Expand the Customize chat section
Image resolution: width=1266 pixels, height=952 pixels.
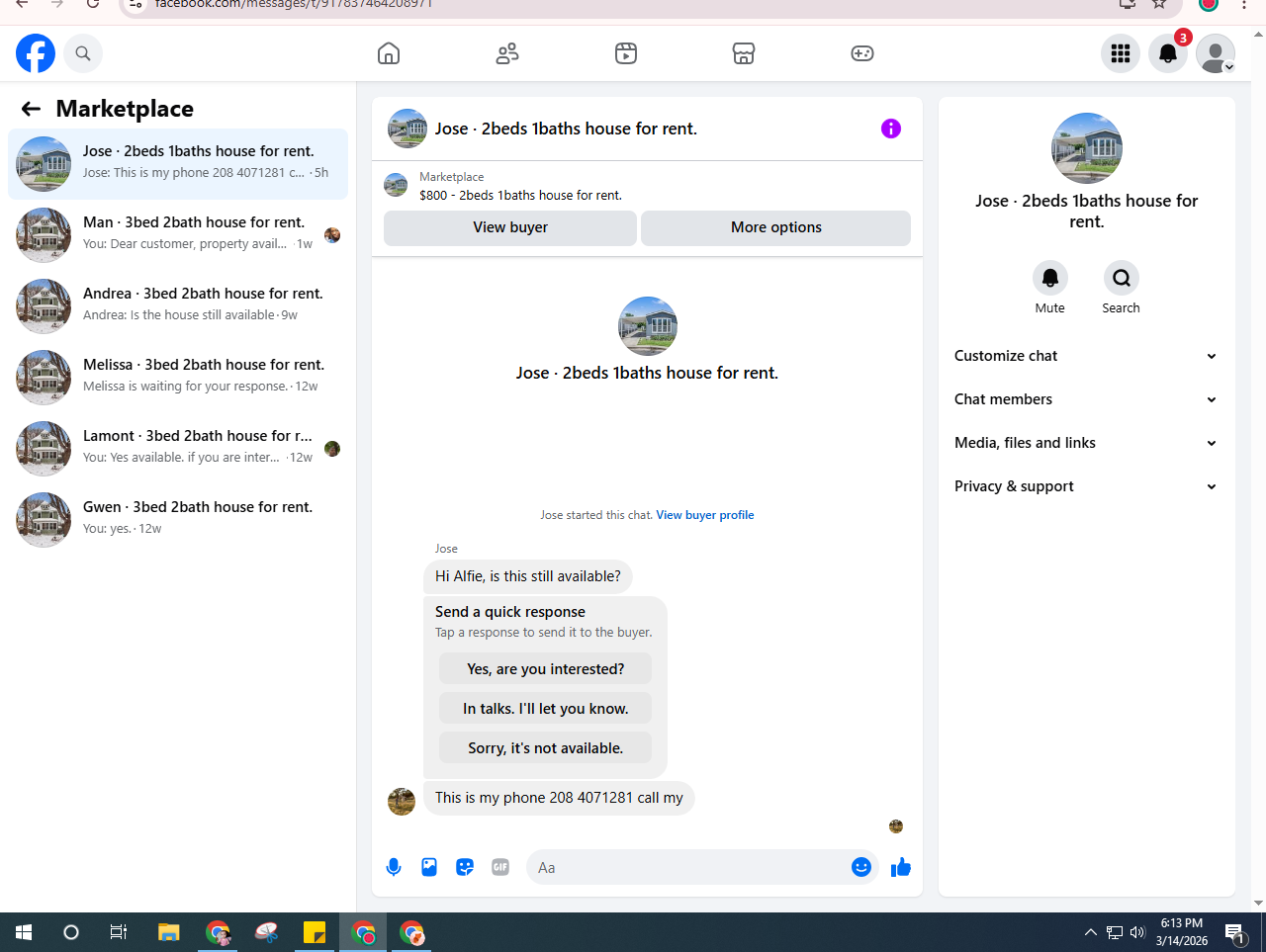coord(1086,356)
